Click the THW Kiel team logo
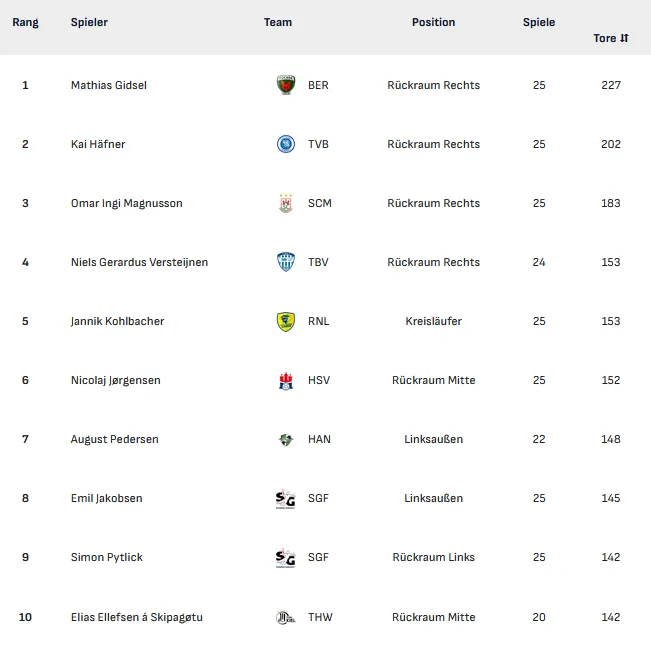The height and width of the screenshot is (646, 651). pyautogui.click(x=286, y=617)
